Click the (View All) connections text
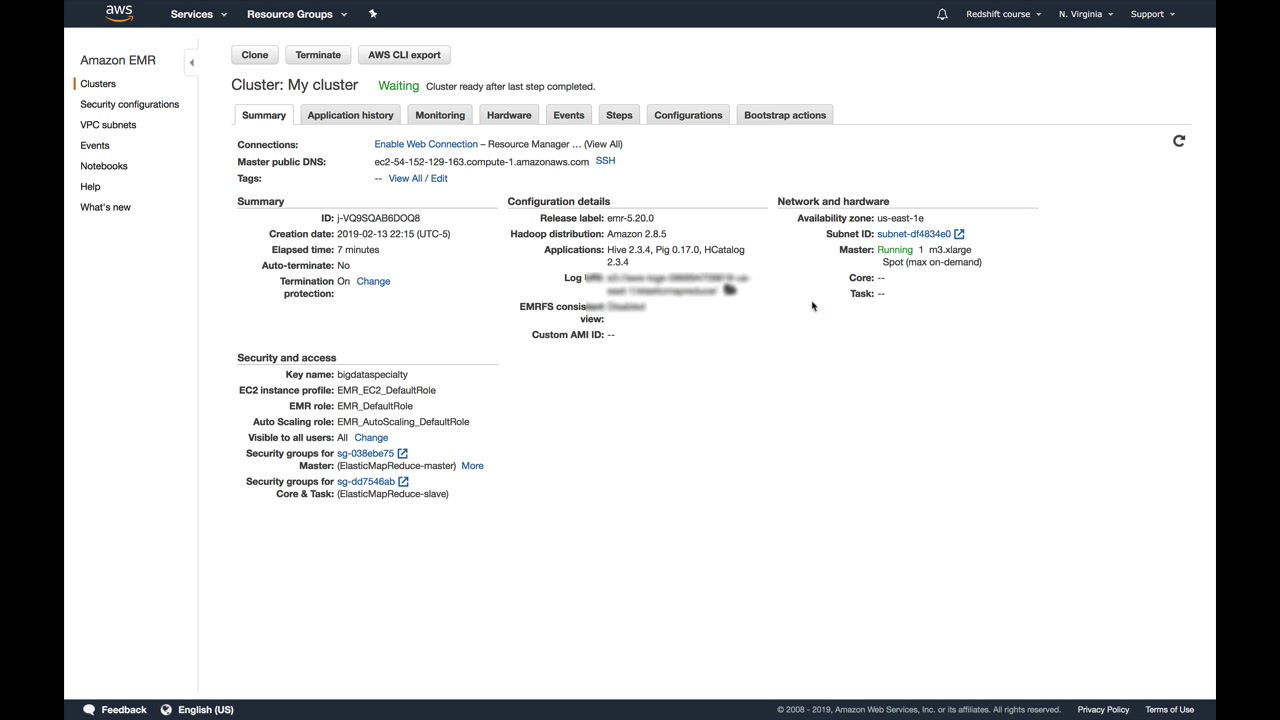 tap(603, 144)
